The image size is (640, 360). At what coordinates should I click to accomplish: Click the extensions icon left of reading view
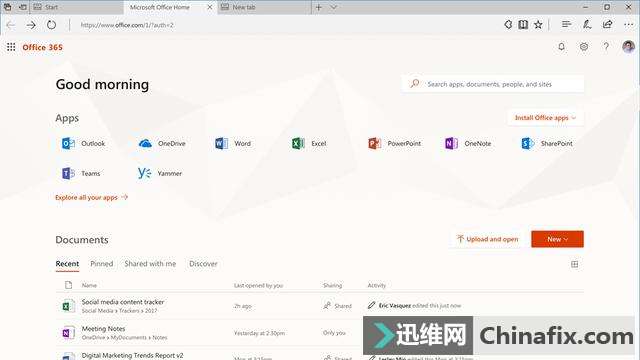pos(508,24)
